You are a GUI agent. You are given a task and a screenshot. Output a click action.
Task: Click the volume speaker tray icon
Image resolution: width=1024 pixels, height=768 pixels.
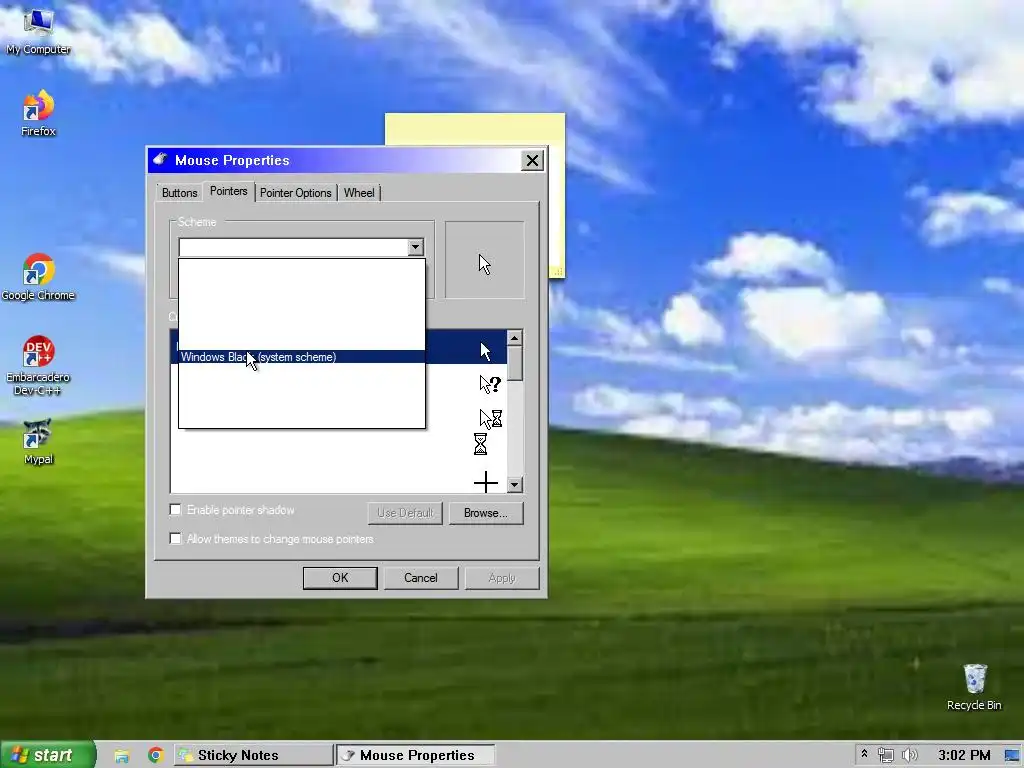pos(909,755)
